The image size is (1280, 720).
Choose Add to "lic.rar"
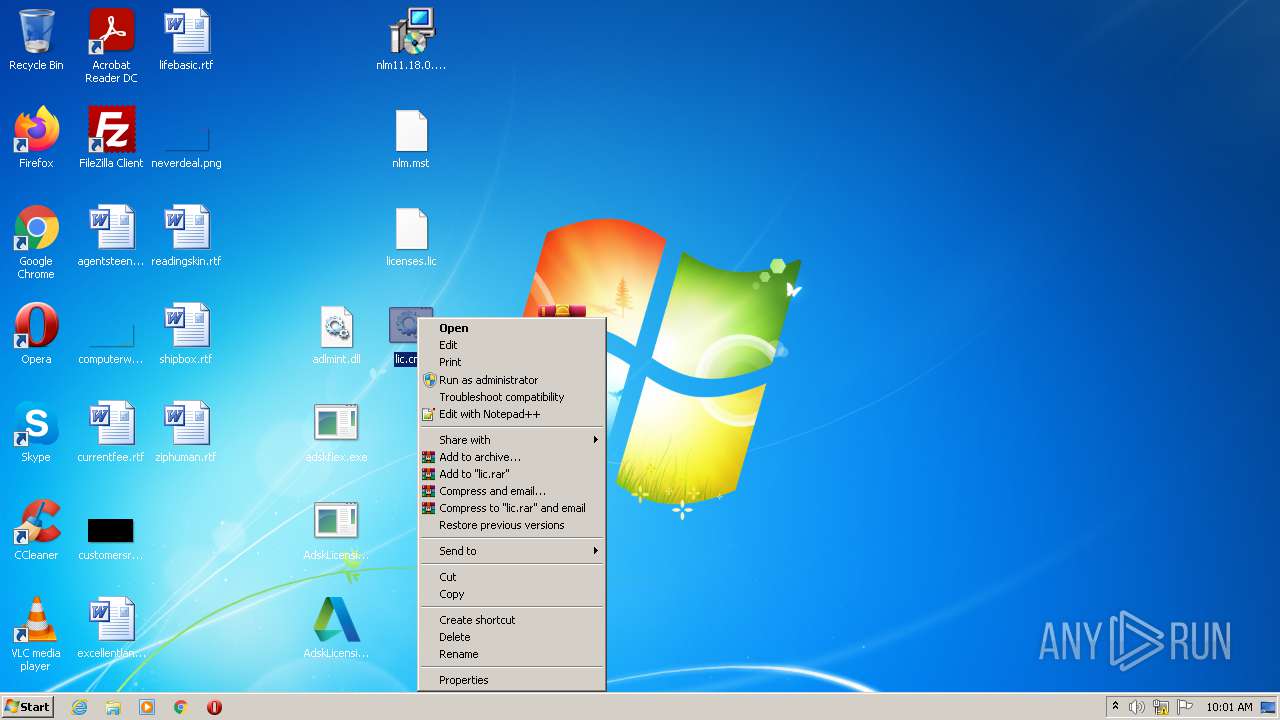(x=512, y=474)
